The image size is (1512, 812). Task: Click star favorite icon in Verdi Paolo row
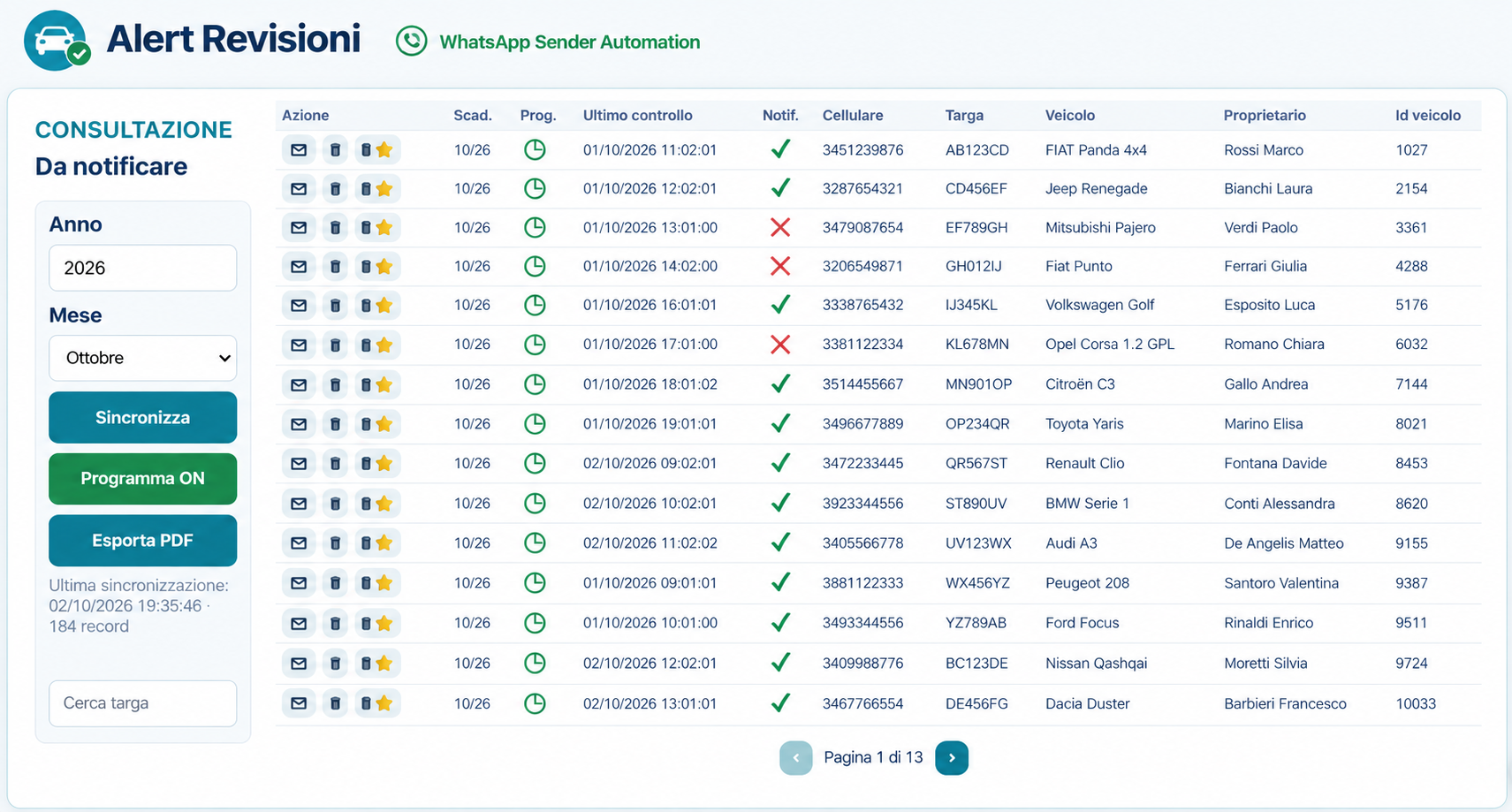(x=384, y=228)
